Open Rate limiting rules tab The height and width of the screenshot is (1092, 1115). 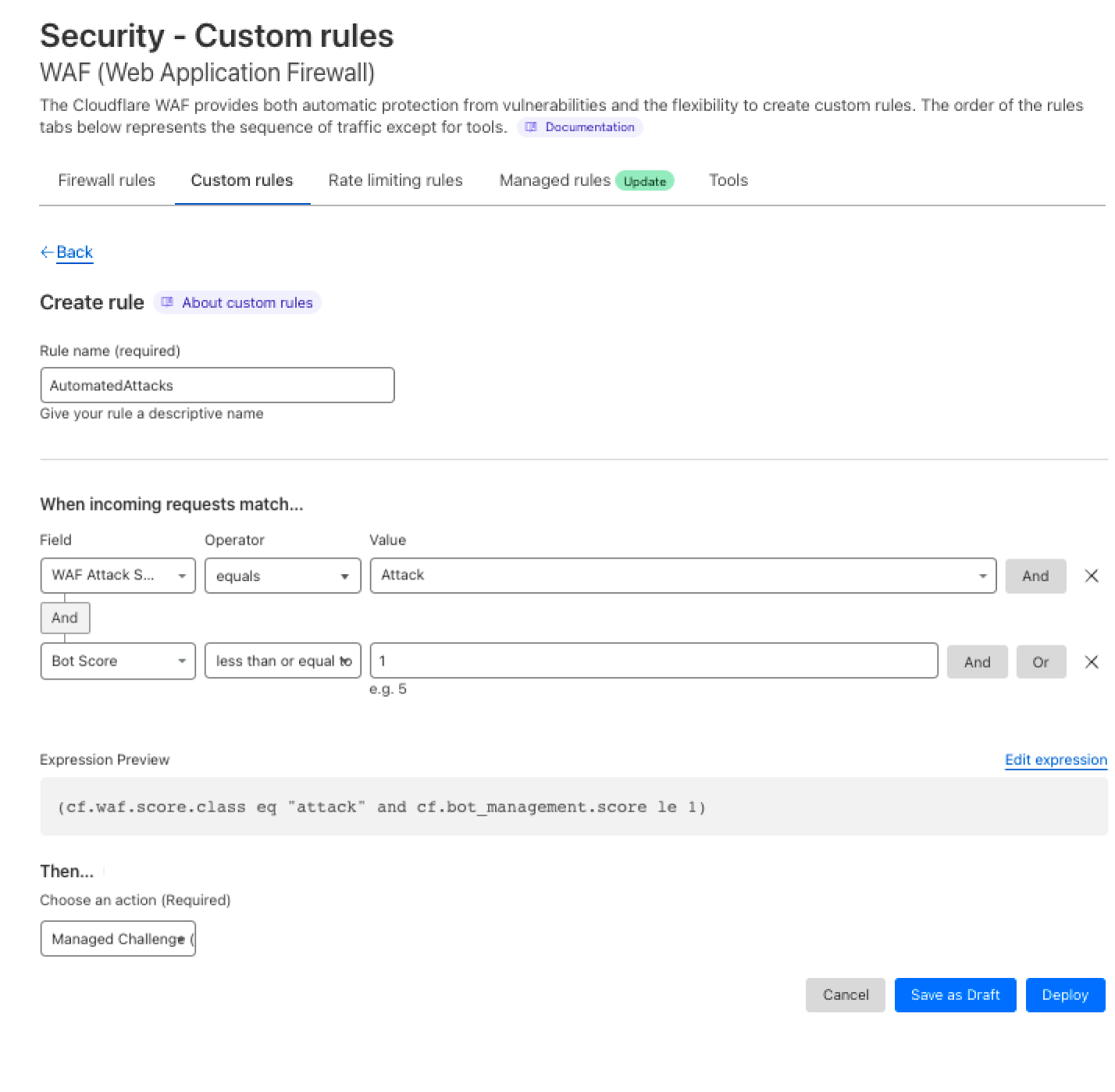(x=396, y=180)
